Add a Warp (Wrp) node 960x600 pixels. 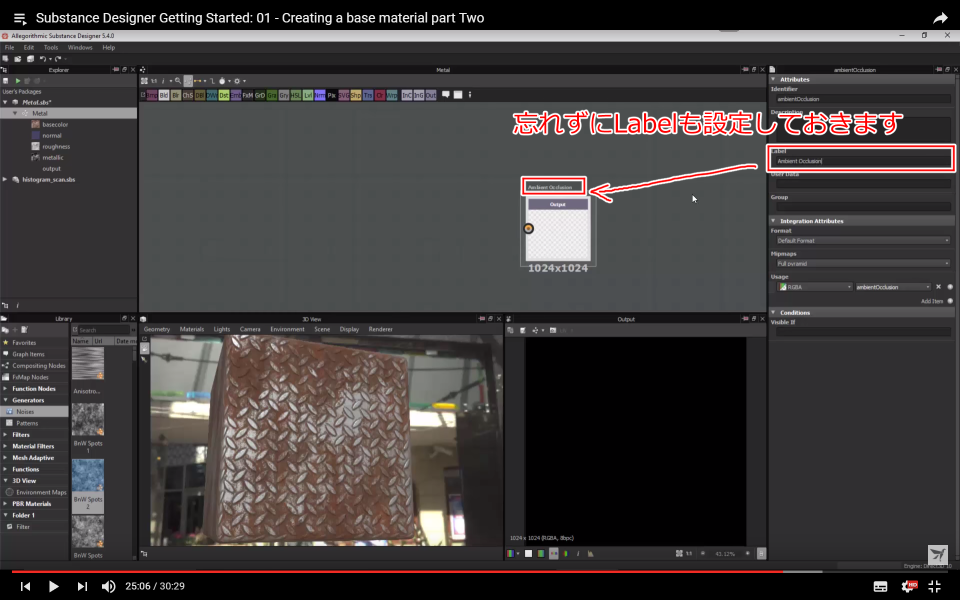tap(392, 95)
